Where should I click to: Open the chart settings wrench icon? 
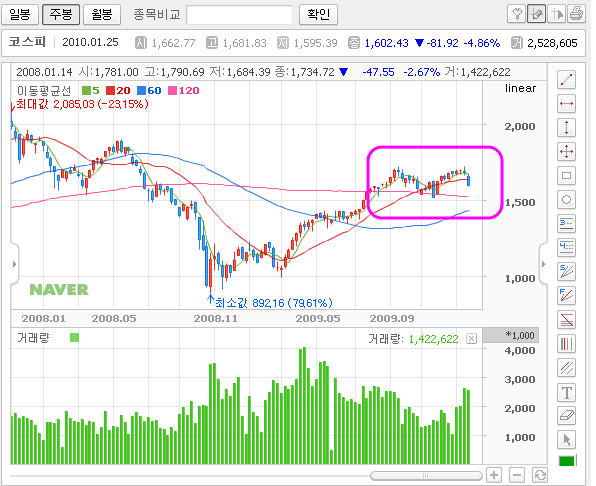coord(516,15)
